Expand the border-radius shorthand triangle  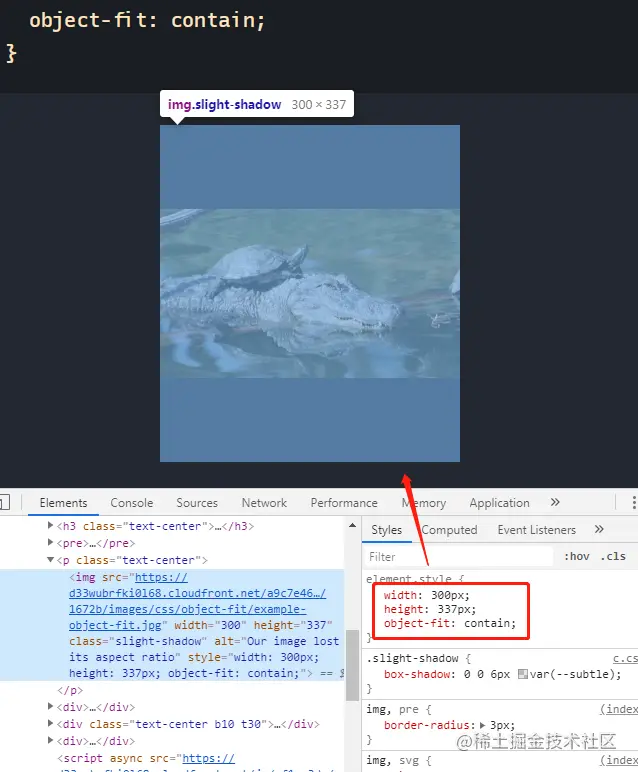(482, 725)
